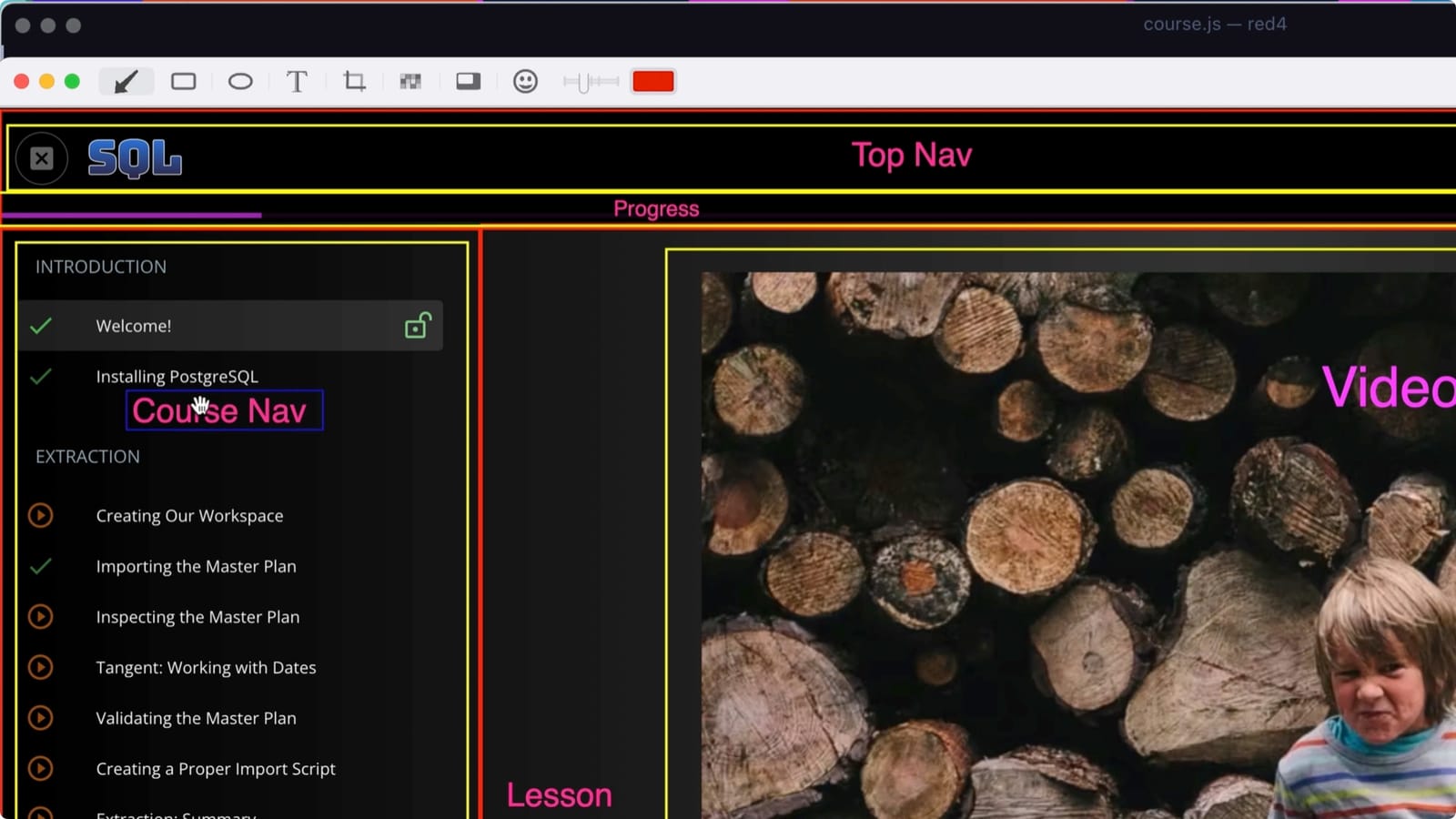Select the arrow annotation tool
Screen dimensions: 1456x819
click(x=126, y=82)
